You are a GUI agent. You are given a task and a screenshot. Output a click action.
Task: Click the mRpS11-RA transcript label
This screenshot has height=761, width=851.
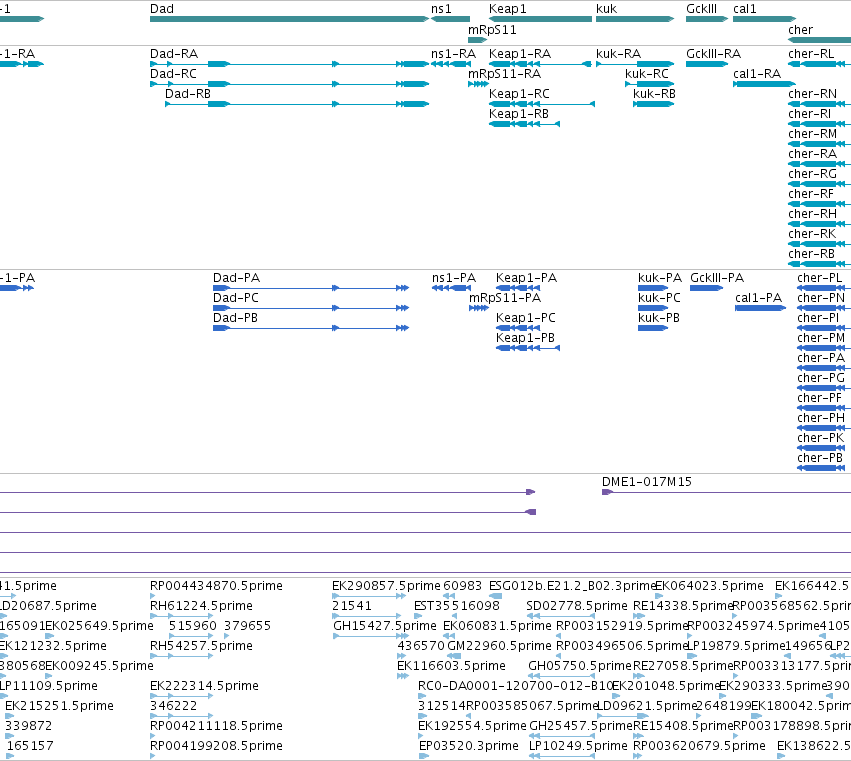(x=505, y=74)
